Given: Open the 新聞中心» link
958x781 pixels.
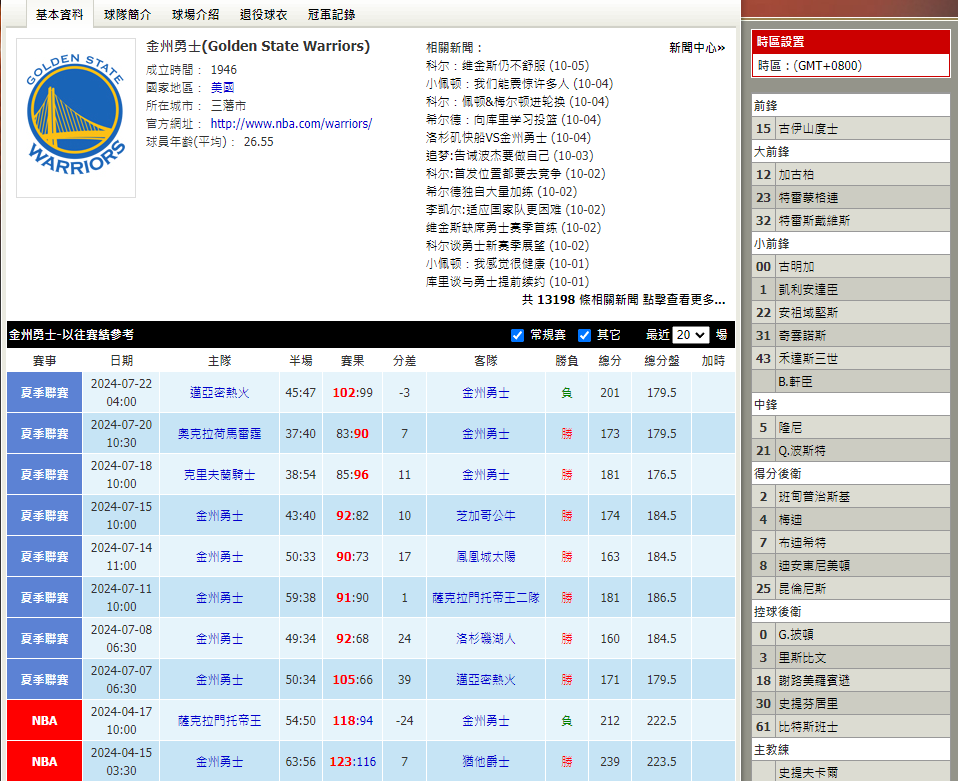Looking at the screenshot, I should 697,48.
